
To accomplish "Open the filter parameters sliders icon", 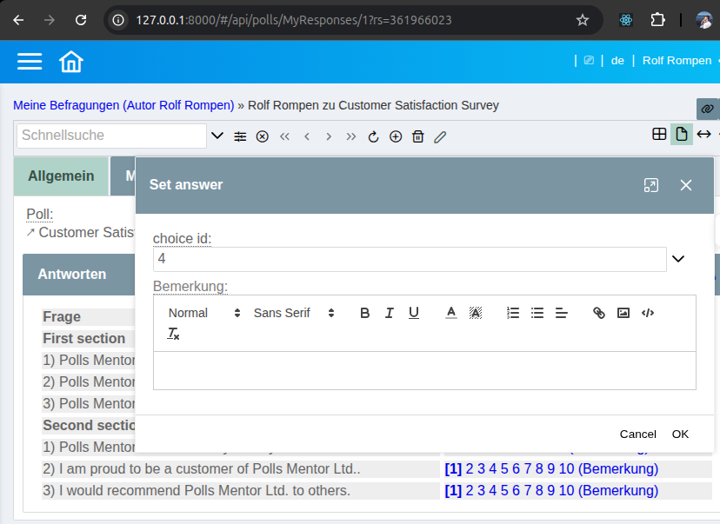I will click(x=240, y=136).
